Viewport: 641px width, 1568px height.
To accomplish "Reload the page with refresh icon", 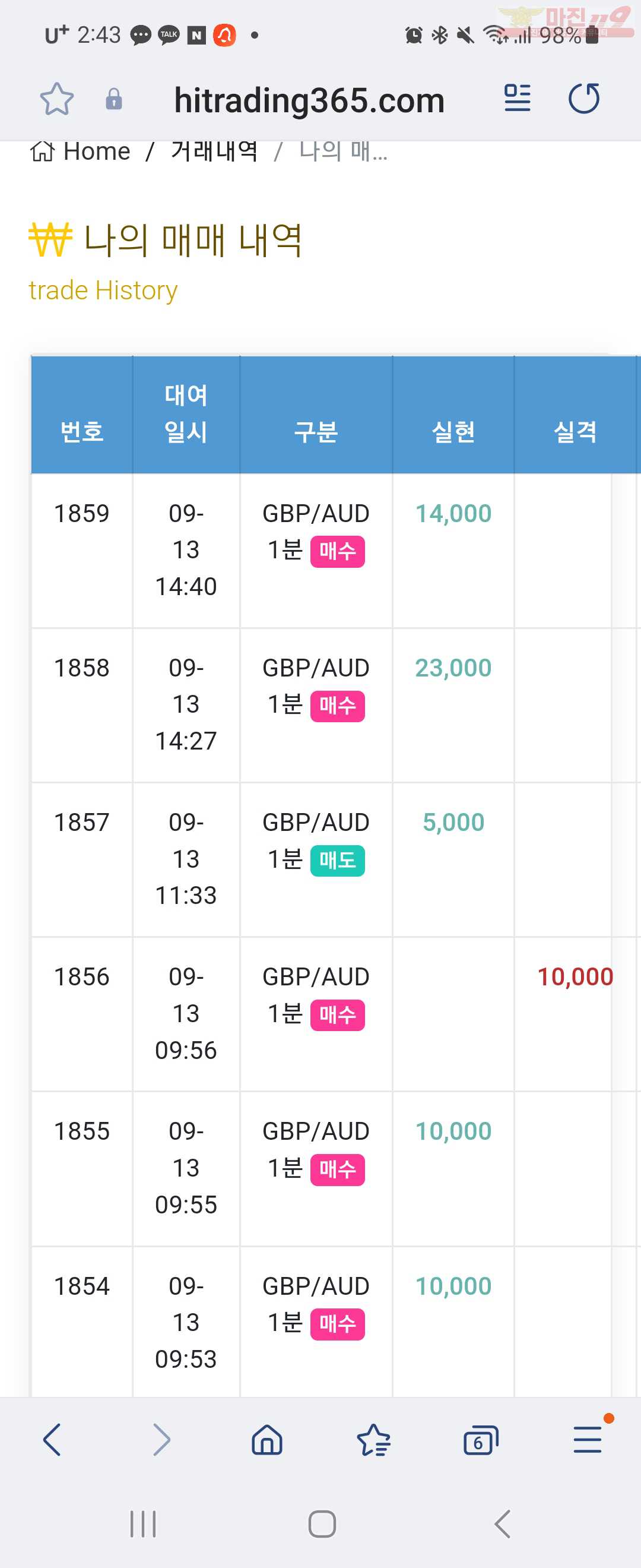I will 584,98.
